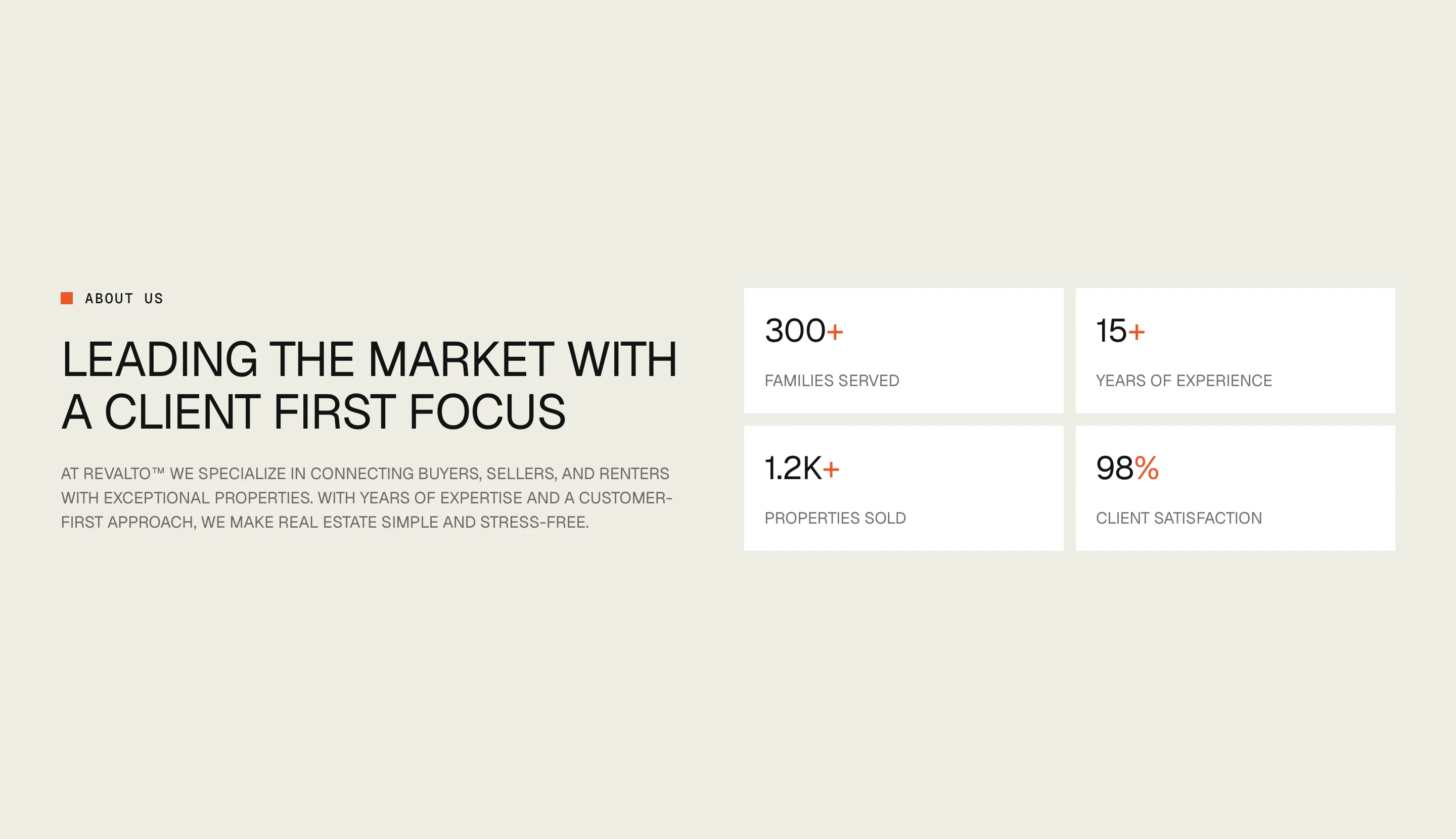The width and height of the screenshot is (1456, 839).
Task: Open the Properties Sold card
Action: pyautogui.click(x=904, y=489)
